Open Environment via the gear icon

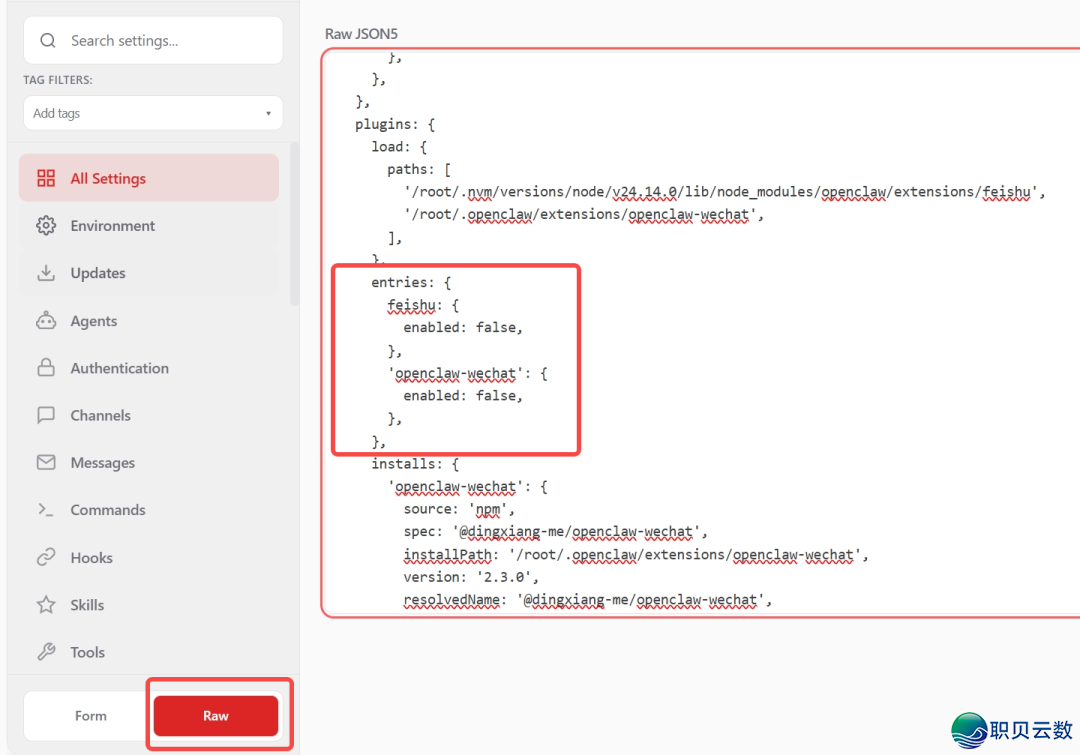[46, 226]
